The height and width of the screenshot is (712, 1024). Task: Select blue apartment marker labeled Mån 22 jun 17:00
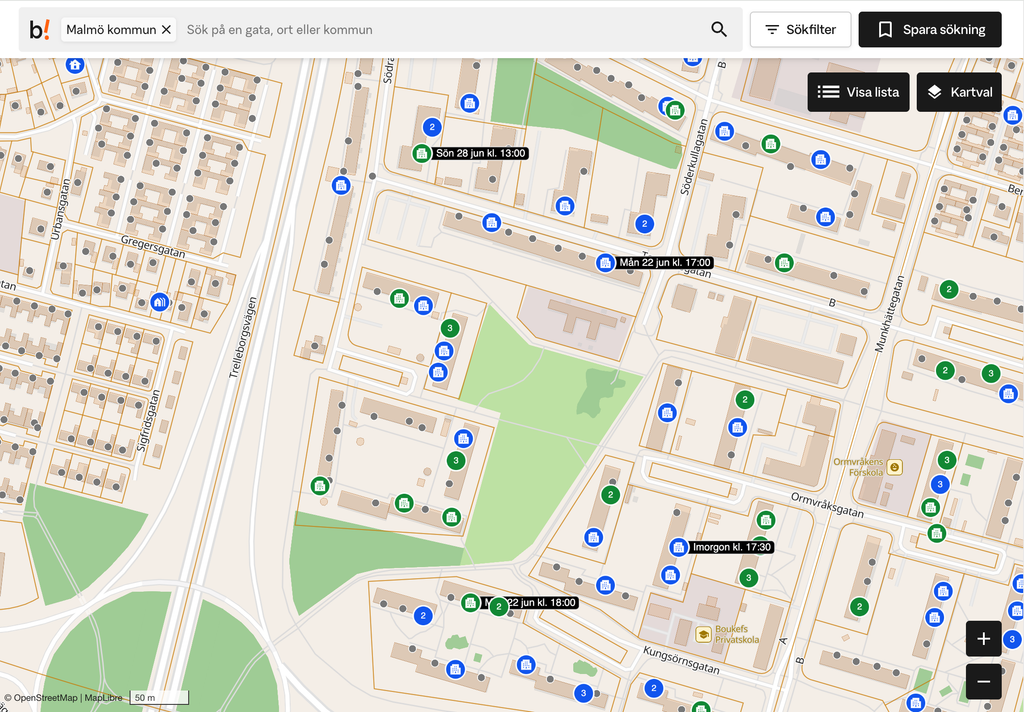[605, 263]
